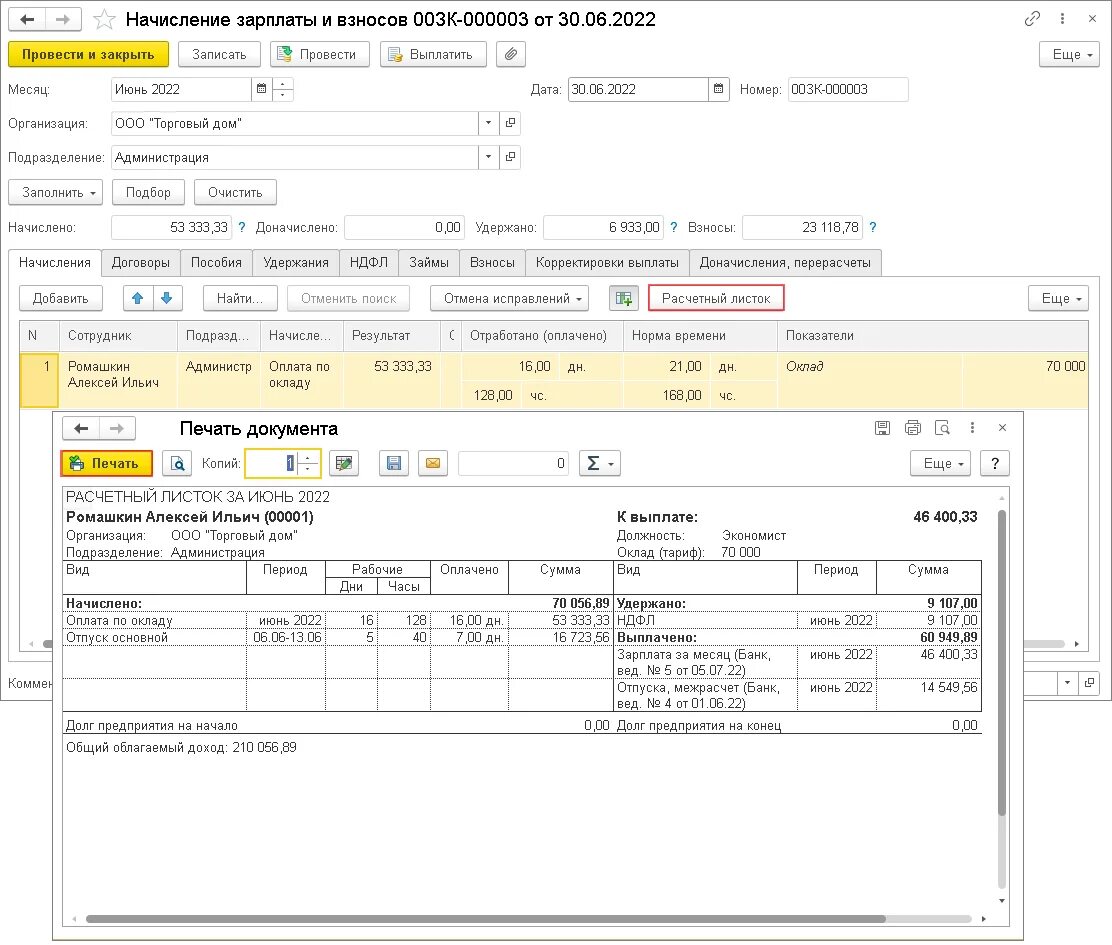Open top Еще menu of the document
The width and height of the screenshot is (1112, 945).
1069,55
